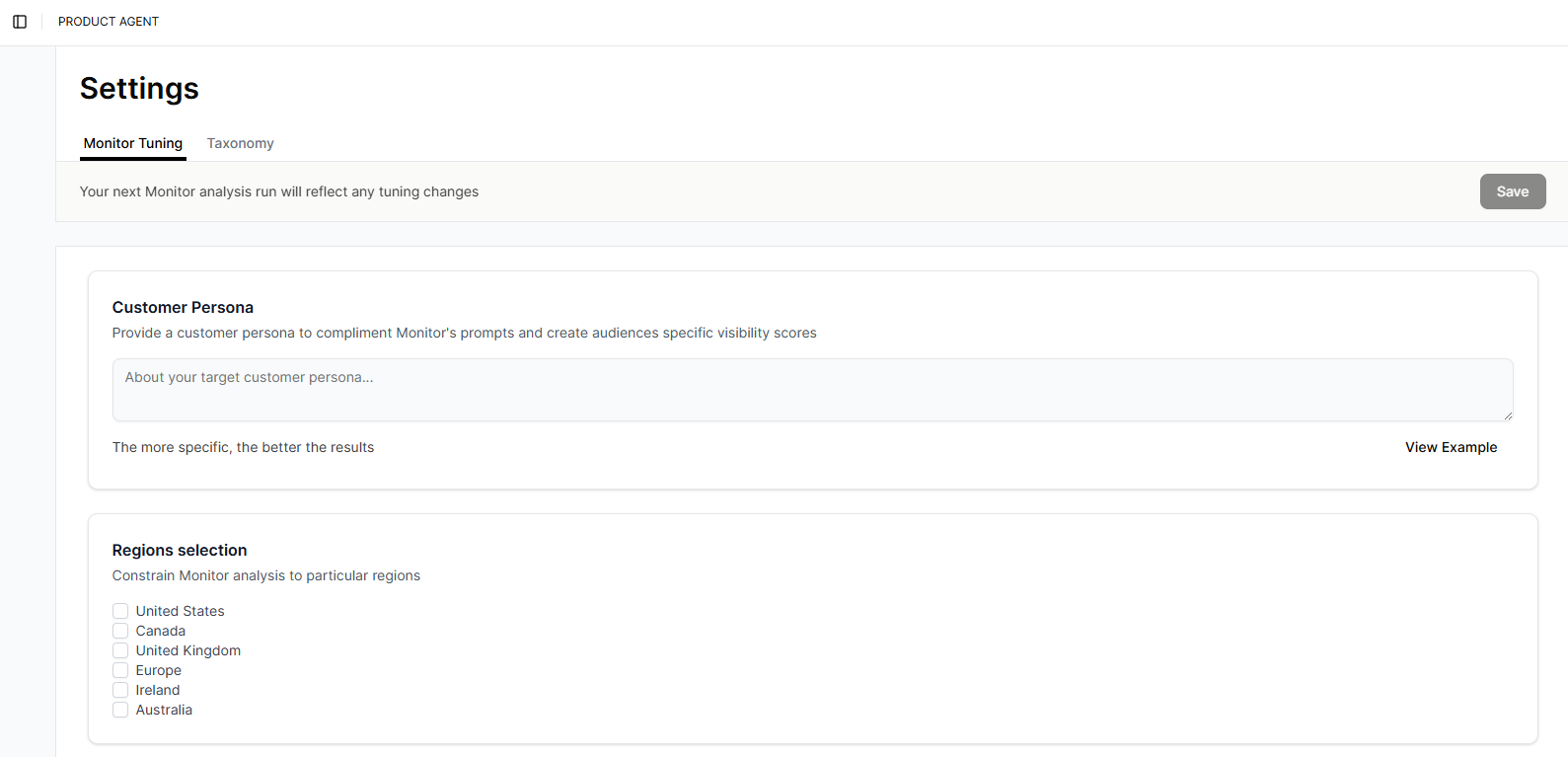
Task: Toggle the sidebar panel icon
Action: pos(20,22)
